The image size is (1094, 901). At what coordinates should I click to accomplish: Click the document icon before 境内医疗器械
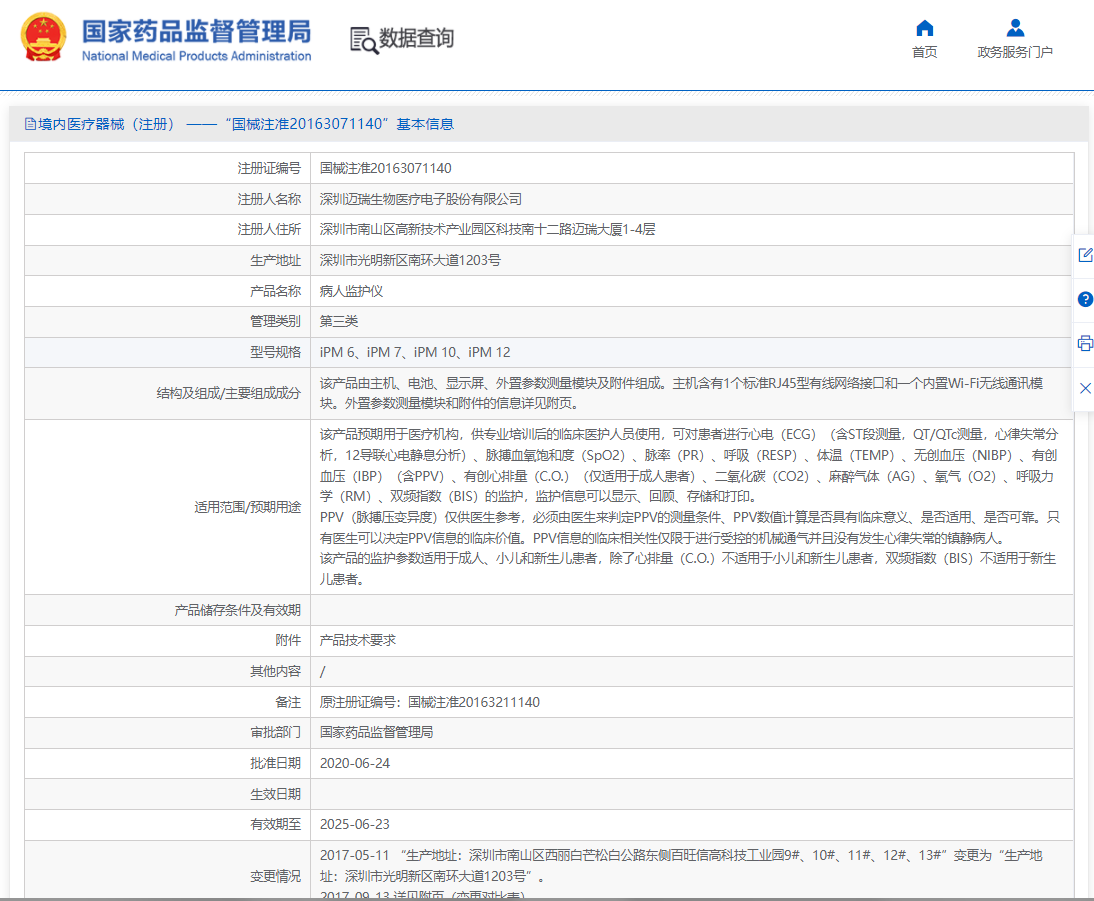coord(30,124)
